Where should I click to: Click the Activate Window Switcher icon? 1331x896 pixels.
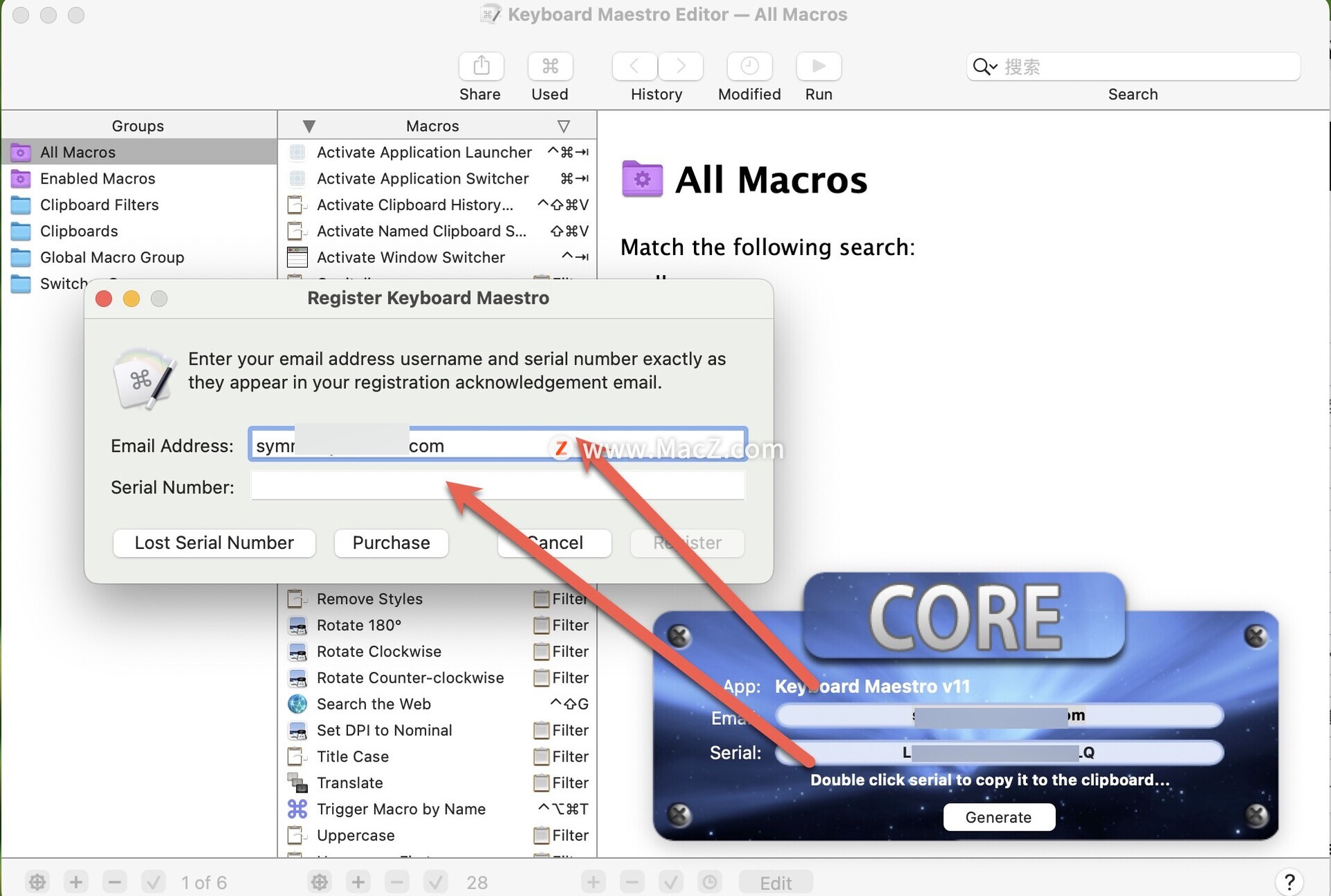pyautogui.click(x=297, y=257)
